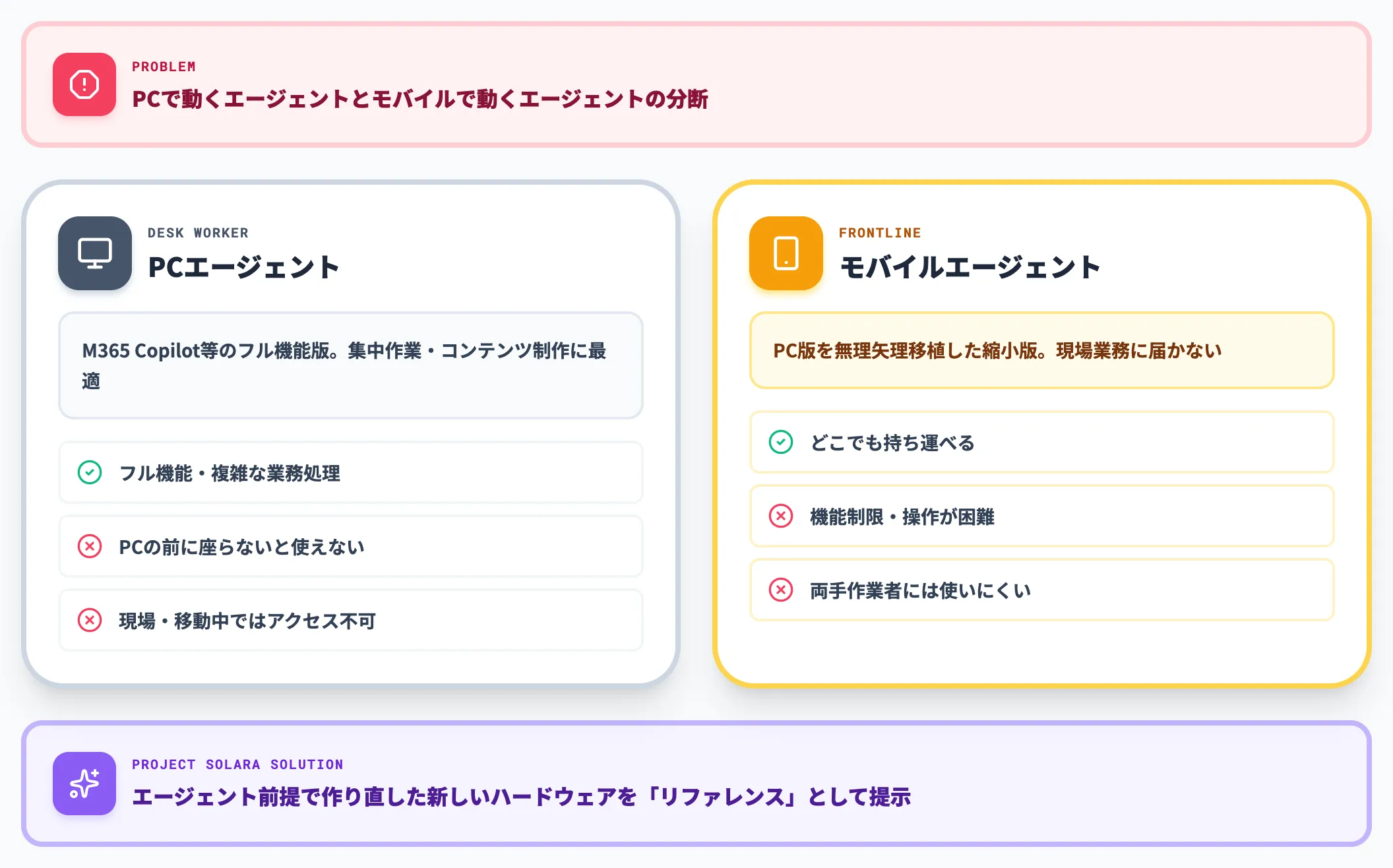Click the orange mobile device icon
1393x868 pixels.
[786, 253]
